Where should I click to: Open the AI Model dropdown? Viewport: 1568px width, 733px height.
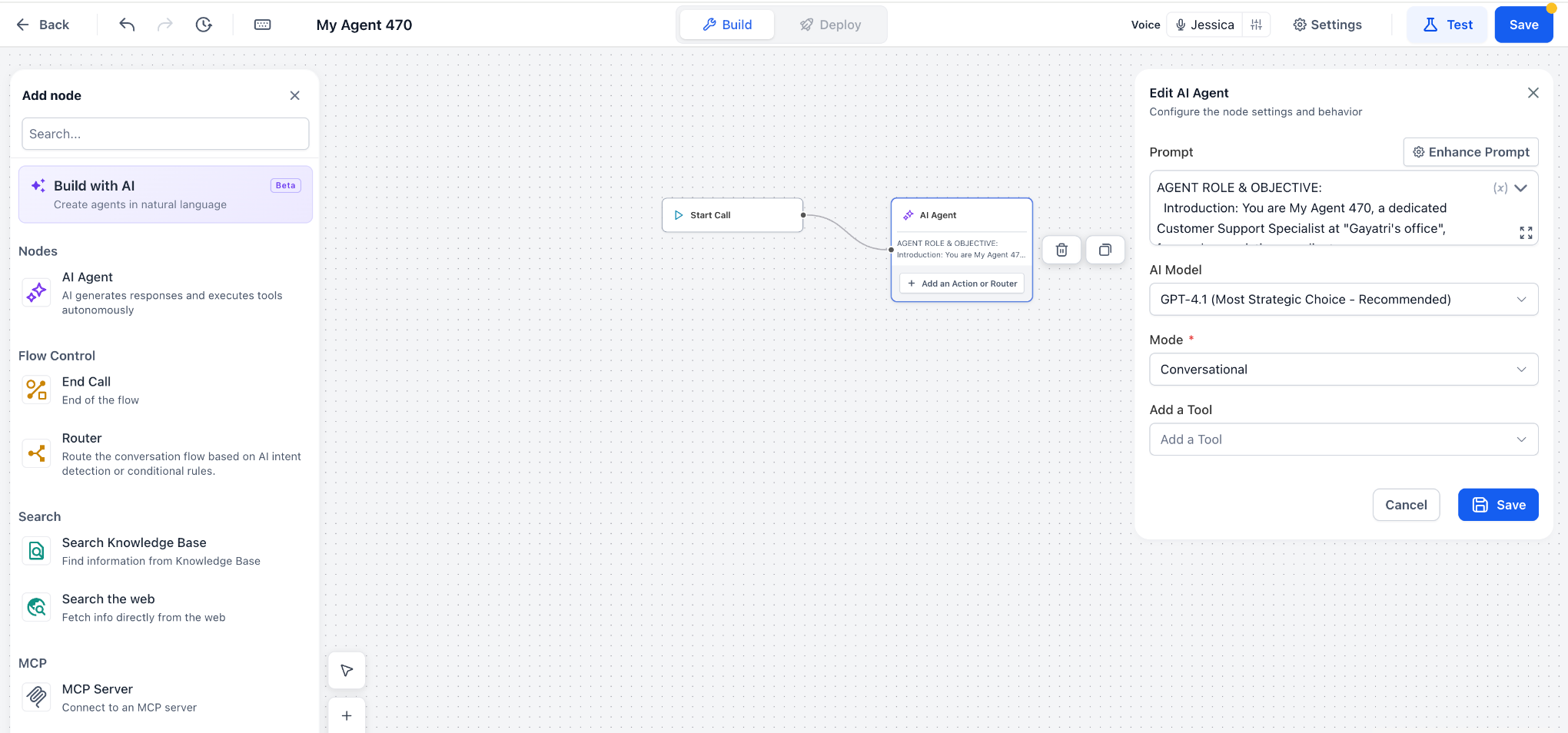[1344, 300]
